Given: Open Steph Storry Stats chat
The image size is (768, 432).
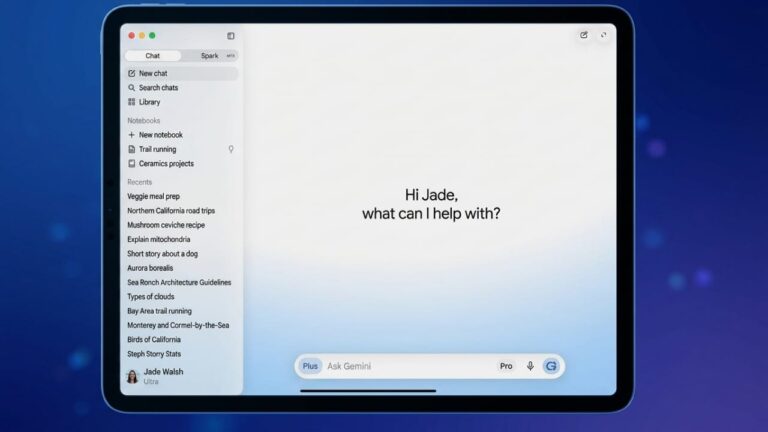Looking at the screenshot, I should point(154,354).
